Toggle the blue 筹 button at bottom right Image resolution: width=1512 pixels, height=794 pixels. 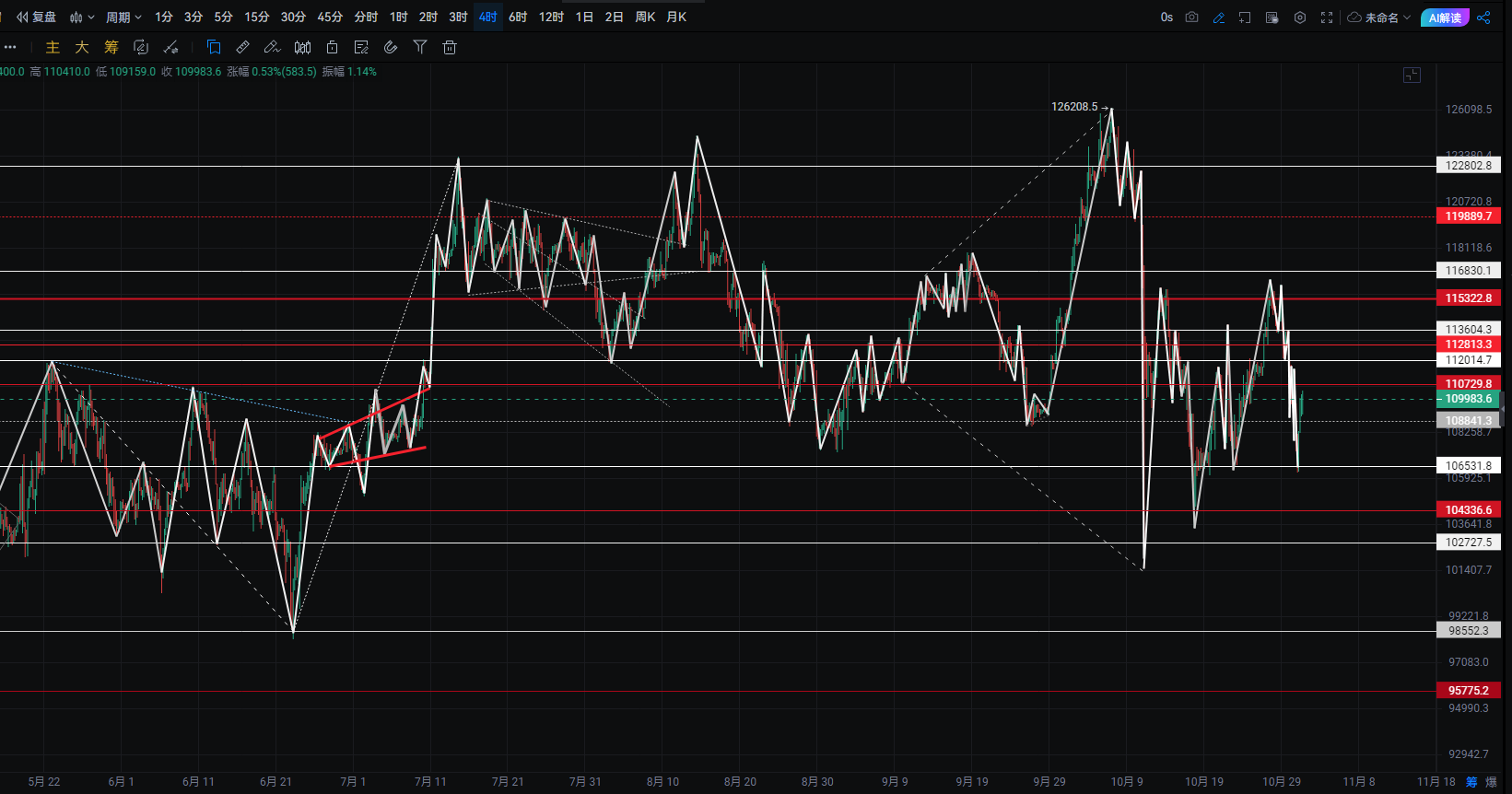pyautogui.click(x=1471, y=781)
